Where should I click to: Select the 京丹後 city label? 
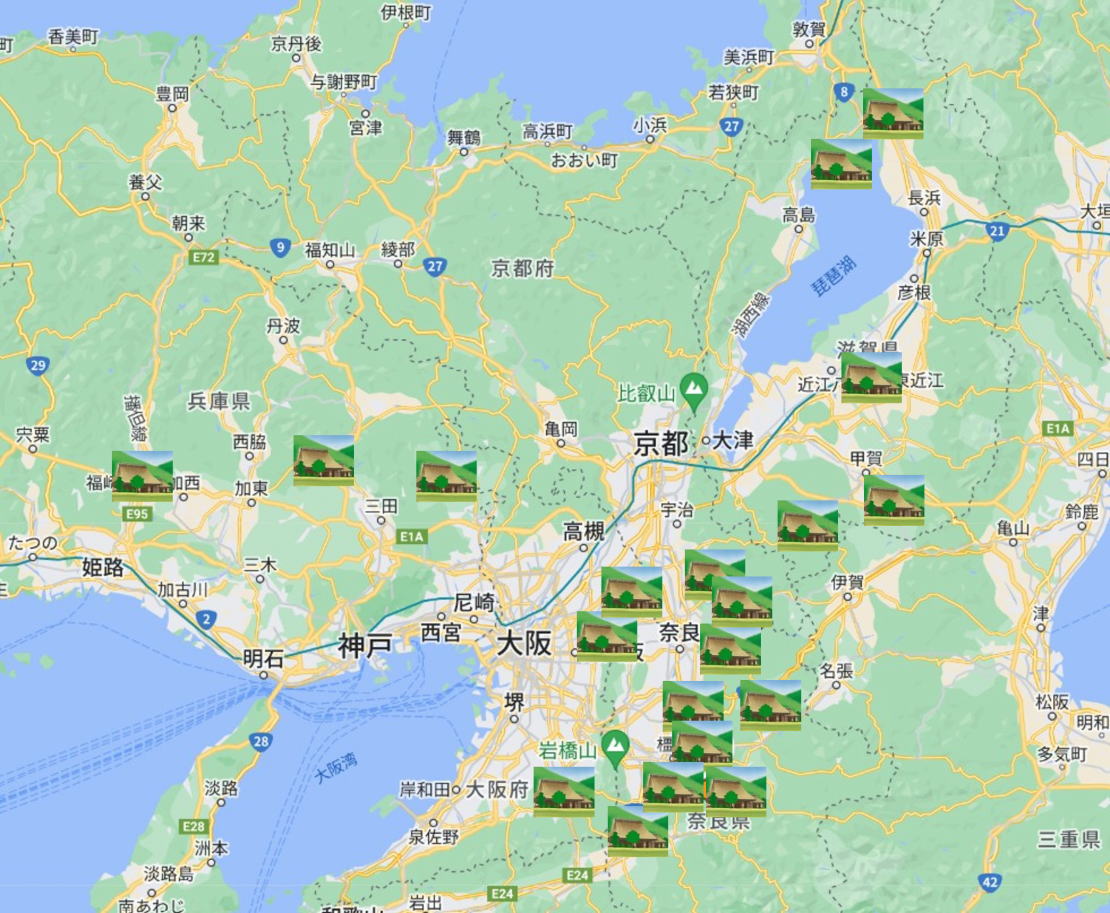point(297,44)
